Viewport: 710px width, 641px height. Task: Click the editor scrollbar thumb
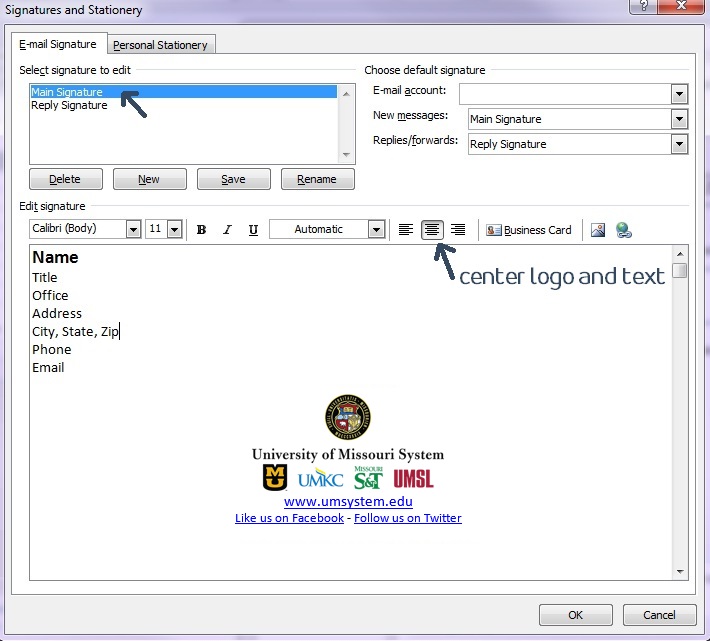680,270
